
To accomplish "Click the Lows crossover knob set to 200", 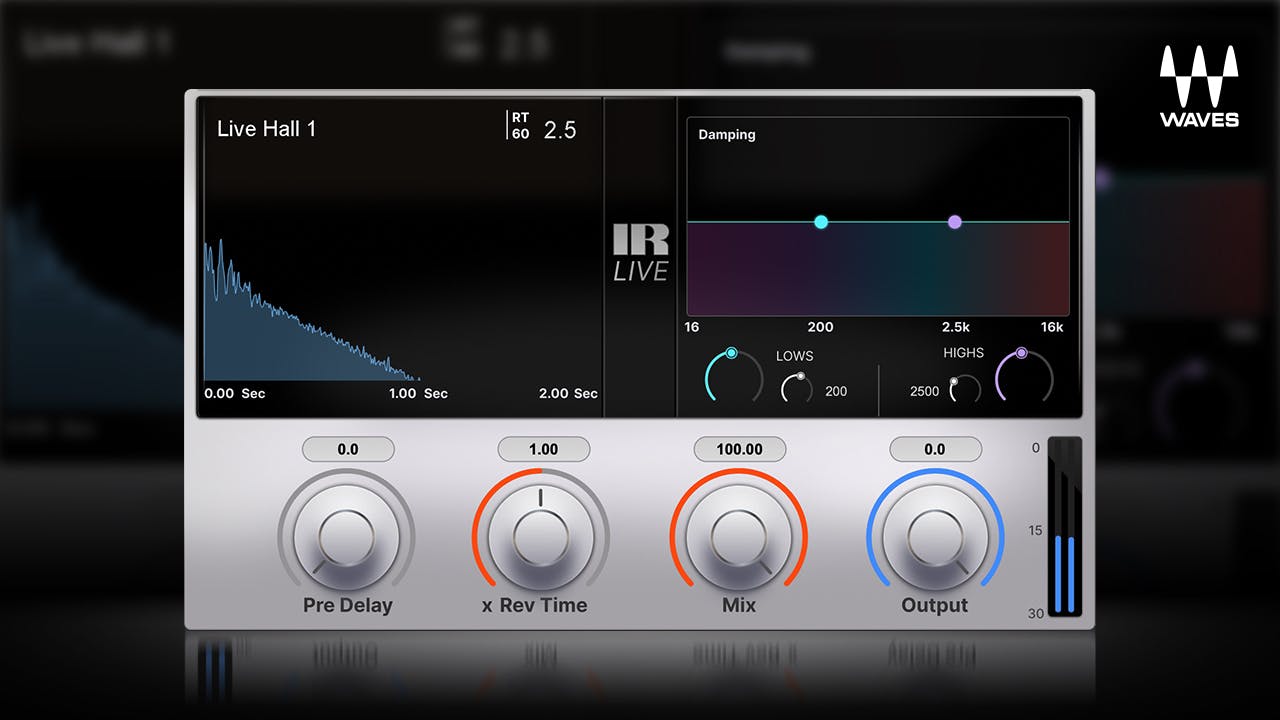I will [x=797, y=388].
